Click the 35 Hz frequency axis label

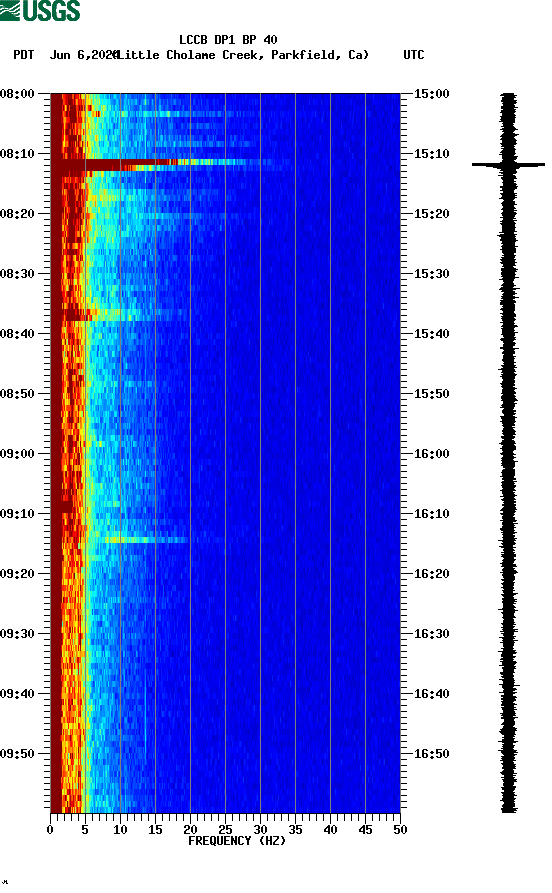click(x=295, y=830)
